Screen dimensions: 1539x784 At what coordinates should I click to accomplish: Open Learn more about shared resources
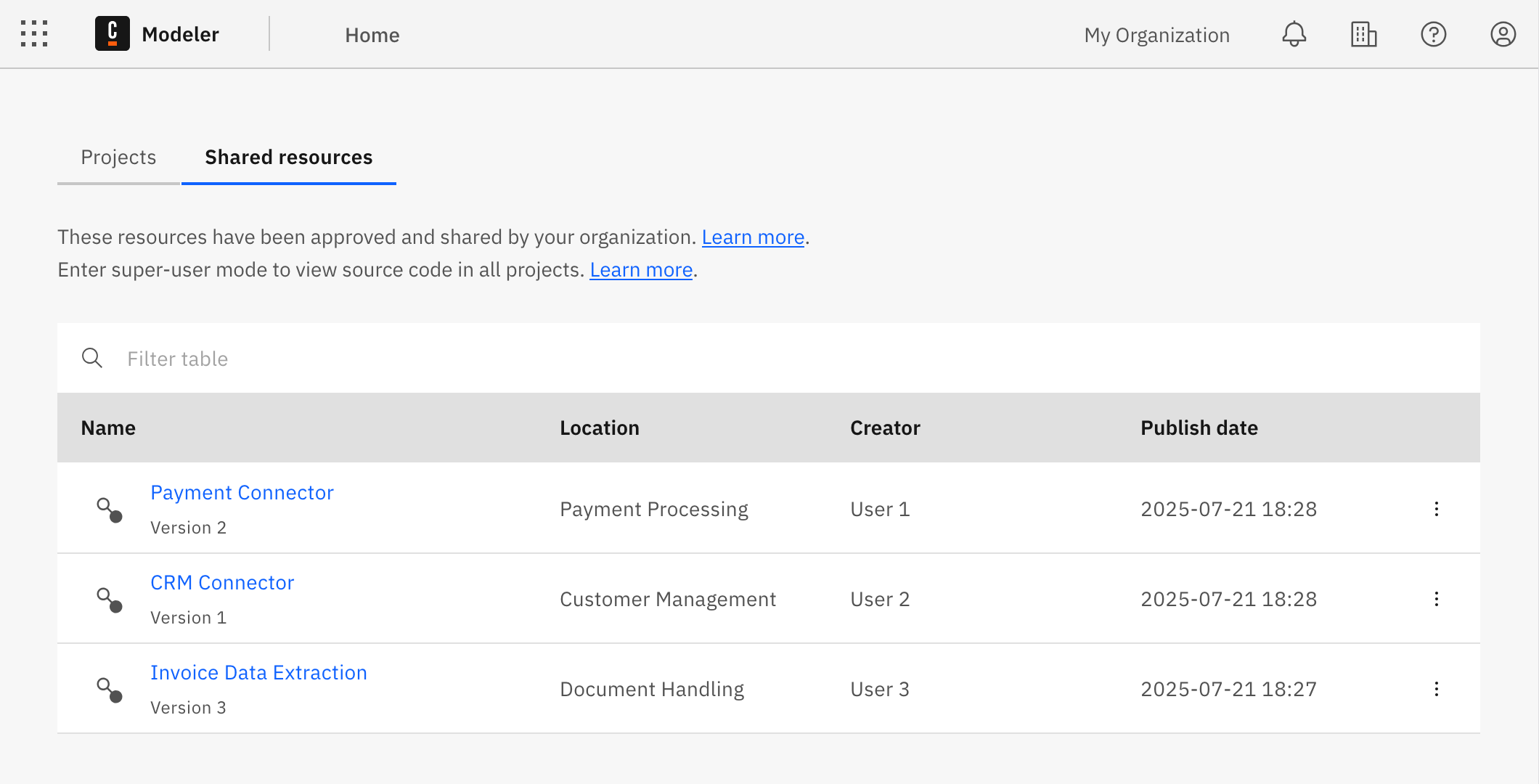[x=752, y=237]
